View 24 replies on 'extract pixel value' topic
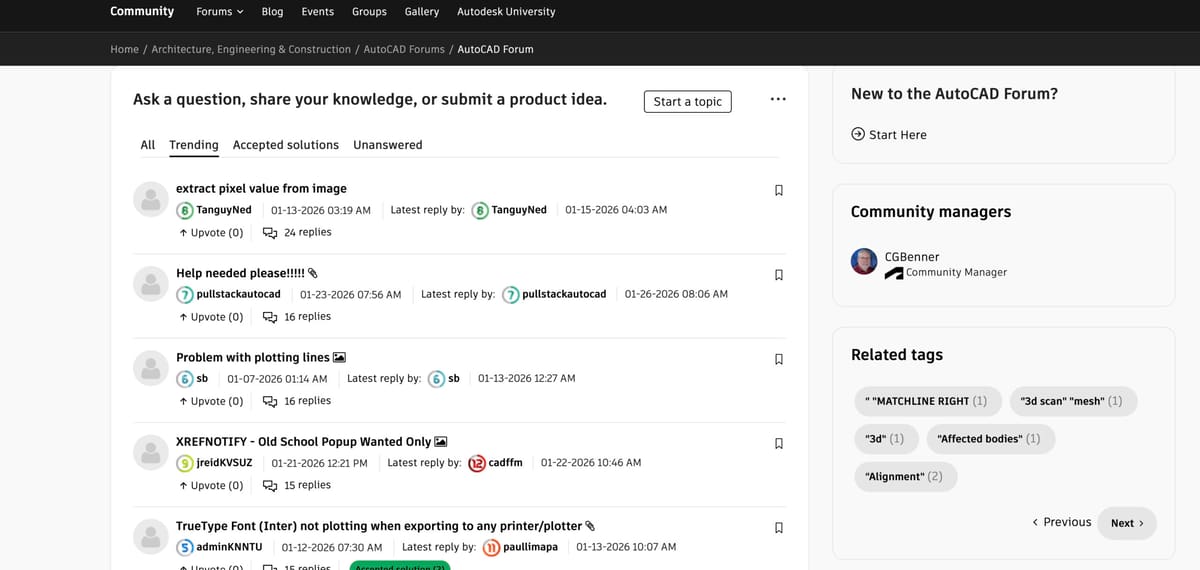The height and width of the screenshot is (570, 1200). tap(308, 233)
